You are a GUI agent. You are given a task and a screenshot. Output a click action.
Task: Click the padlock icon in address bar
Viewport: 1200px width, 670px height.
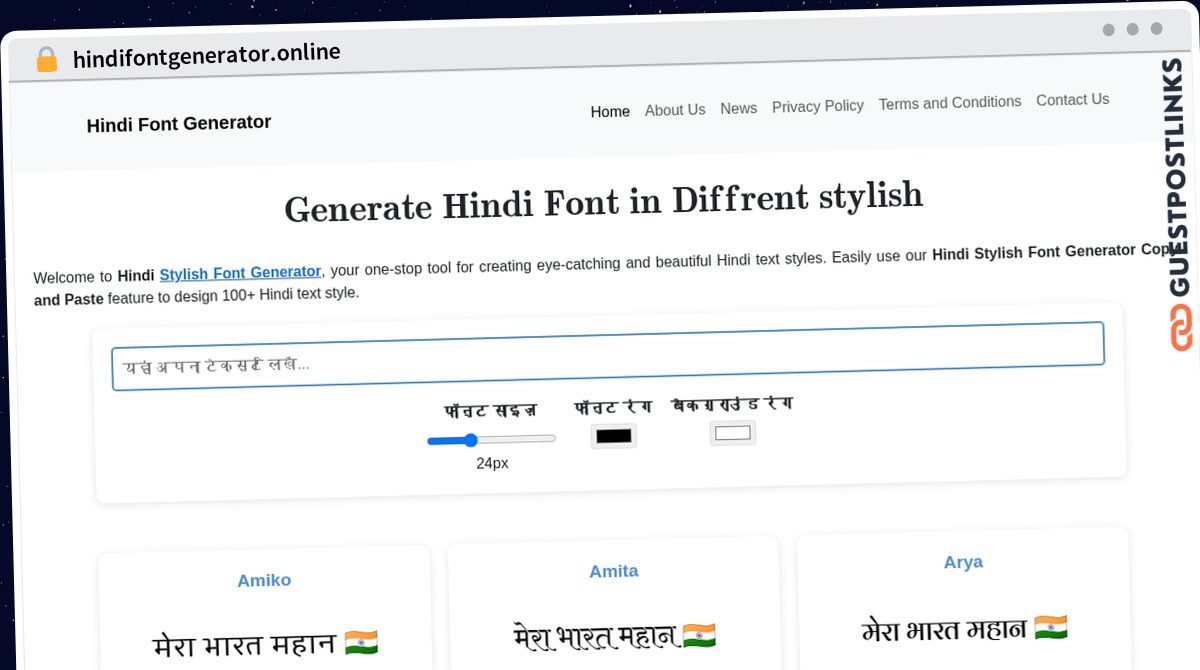pos(46,60)
